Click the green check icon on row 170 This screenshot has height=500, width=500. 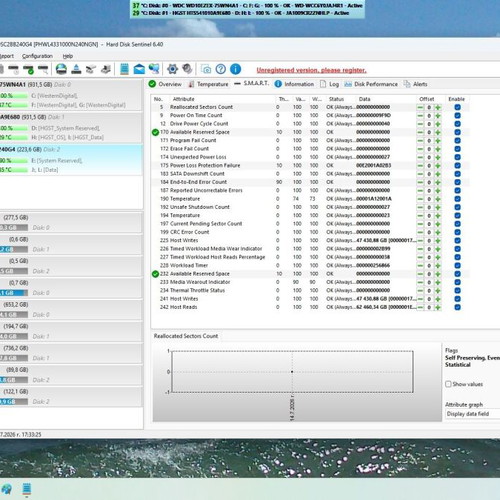click(155, 132)
